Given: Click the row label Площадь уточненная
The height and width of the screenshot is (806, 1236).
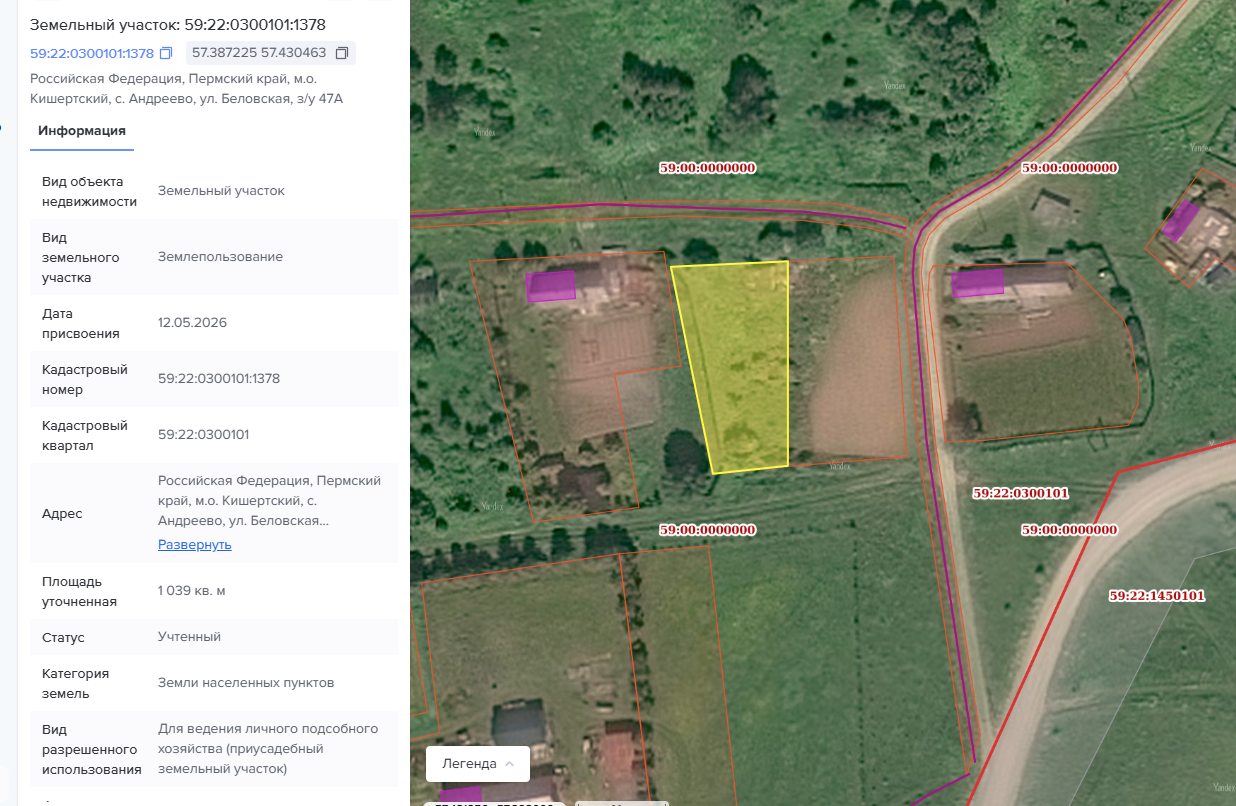Looking at the screenshot, I should tap(79, 591).
